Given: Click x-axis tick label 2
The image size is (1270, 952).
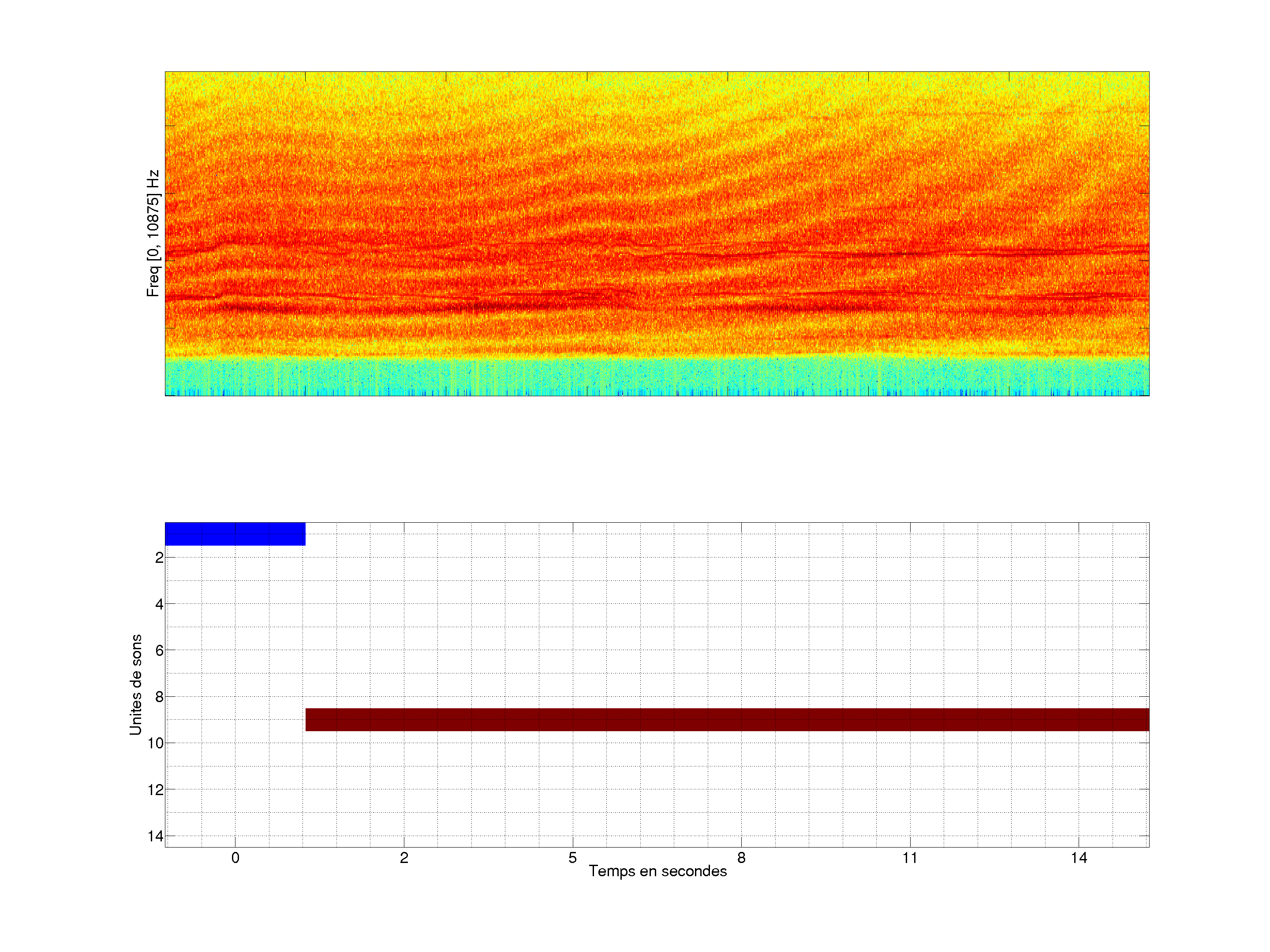Looking at the screenshot, I should point(404,858).
